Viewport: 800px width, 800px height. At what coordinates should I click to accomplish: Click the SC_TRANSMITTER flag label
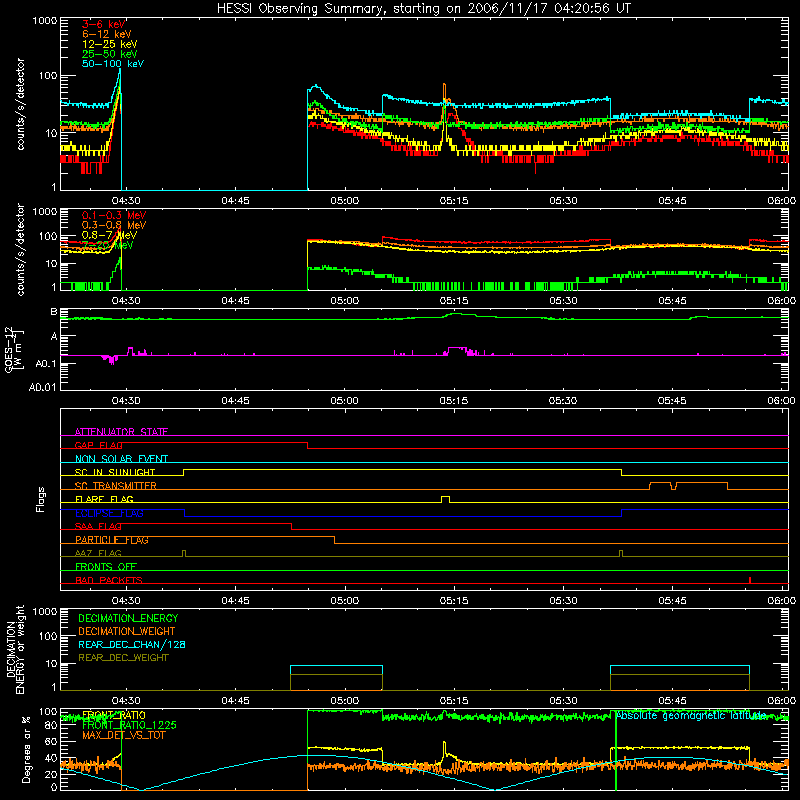(x=116, y=486)
